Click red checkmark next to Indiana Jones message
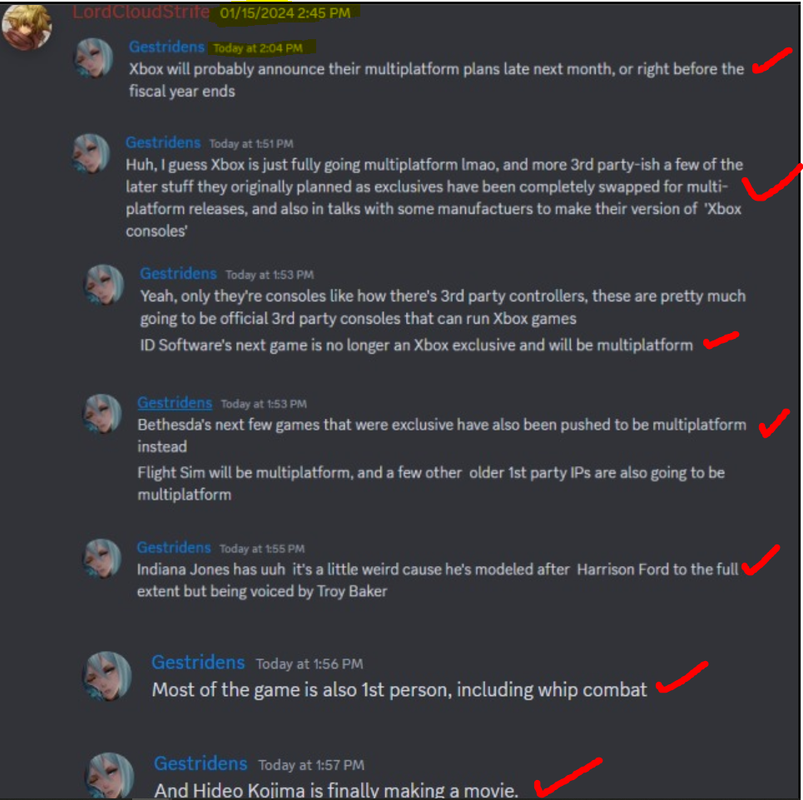The width and height of the screenshot is (803, 800). click(x=760, y=560)
